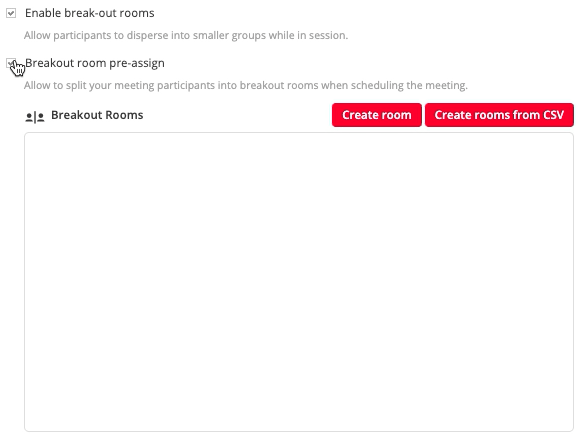Viewport: 580px width, 435px height.
Task: Click the 'Enable break-out rooms' label text
Action: [x=90, y=13]
